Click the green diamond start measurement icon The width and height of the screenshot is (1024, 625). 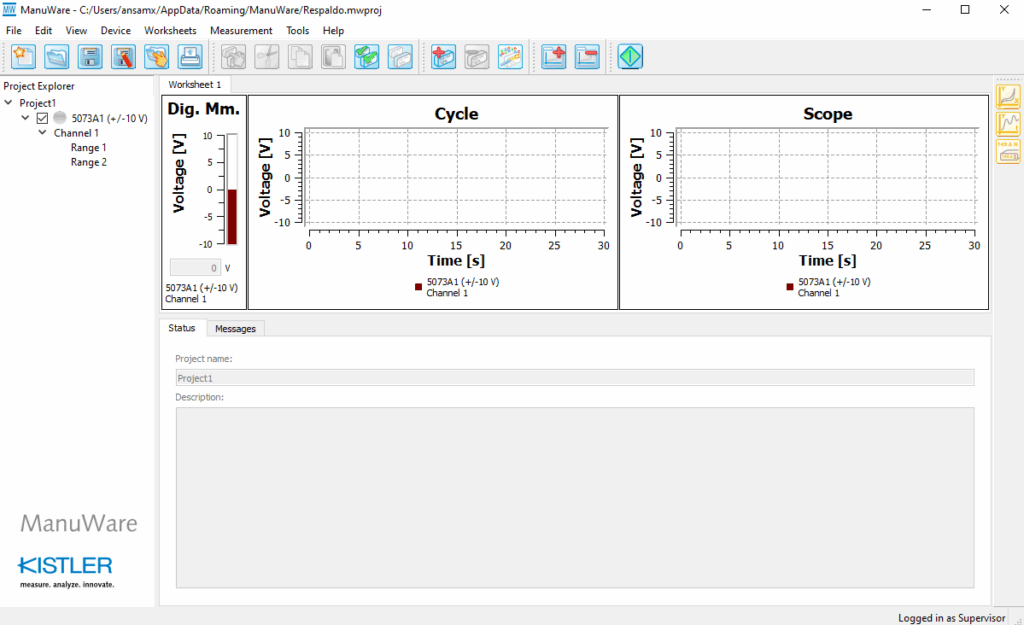click(630, 57)
